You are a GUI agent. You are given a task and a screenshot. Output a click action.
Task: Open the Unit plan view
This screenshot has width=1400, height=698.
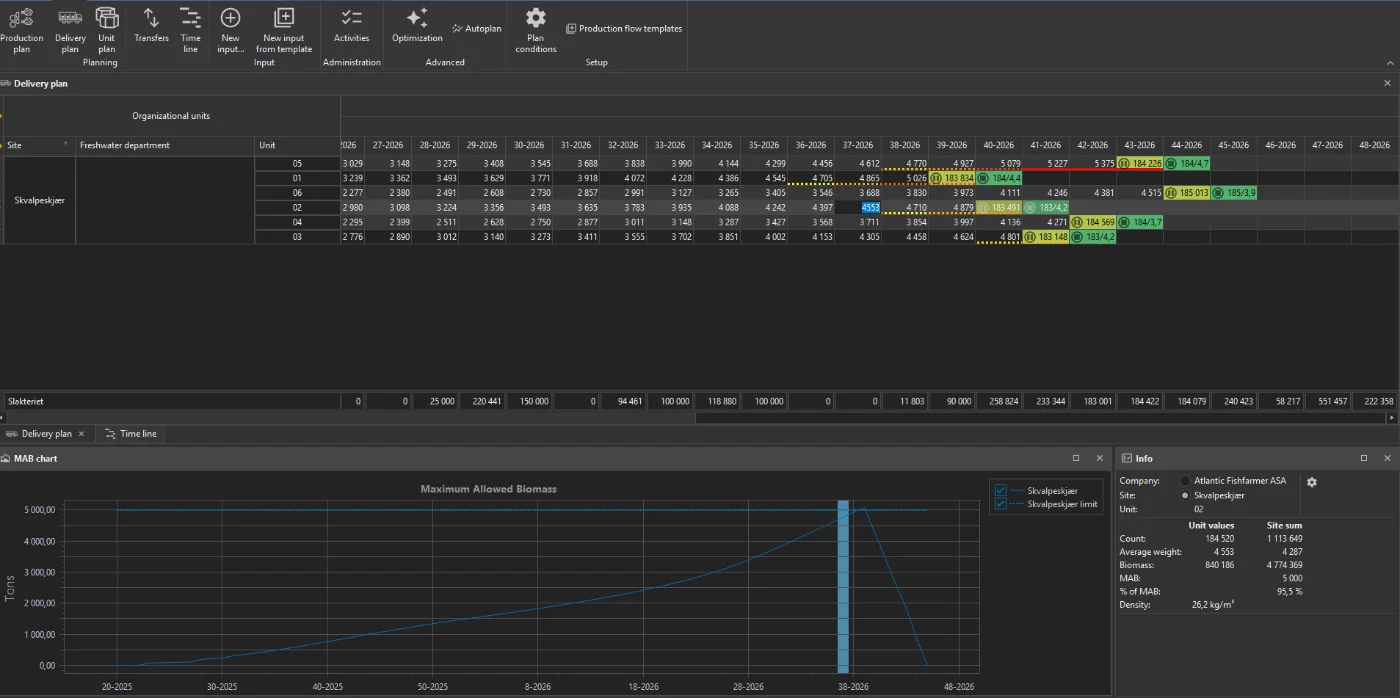pyautogui.click(x=107, y=29)
